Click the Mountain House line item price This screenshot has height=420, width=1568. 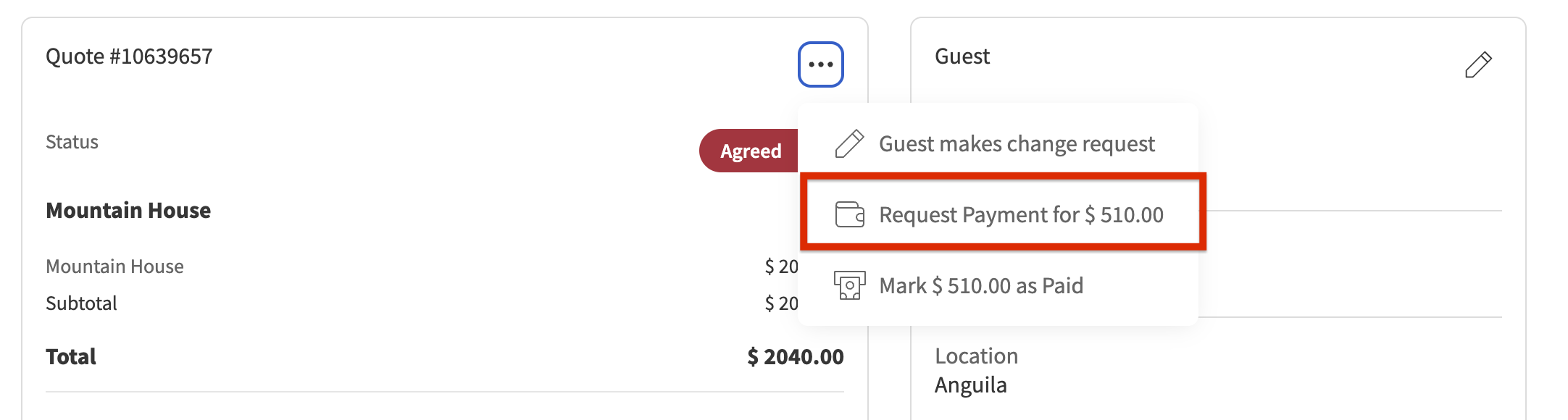(781, 266)
